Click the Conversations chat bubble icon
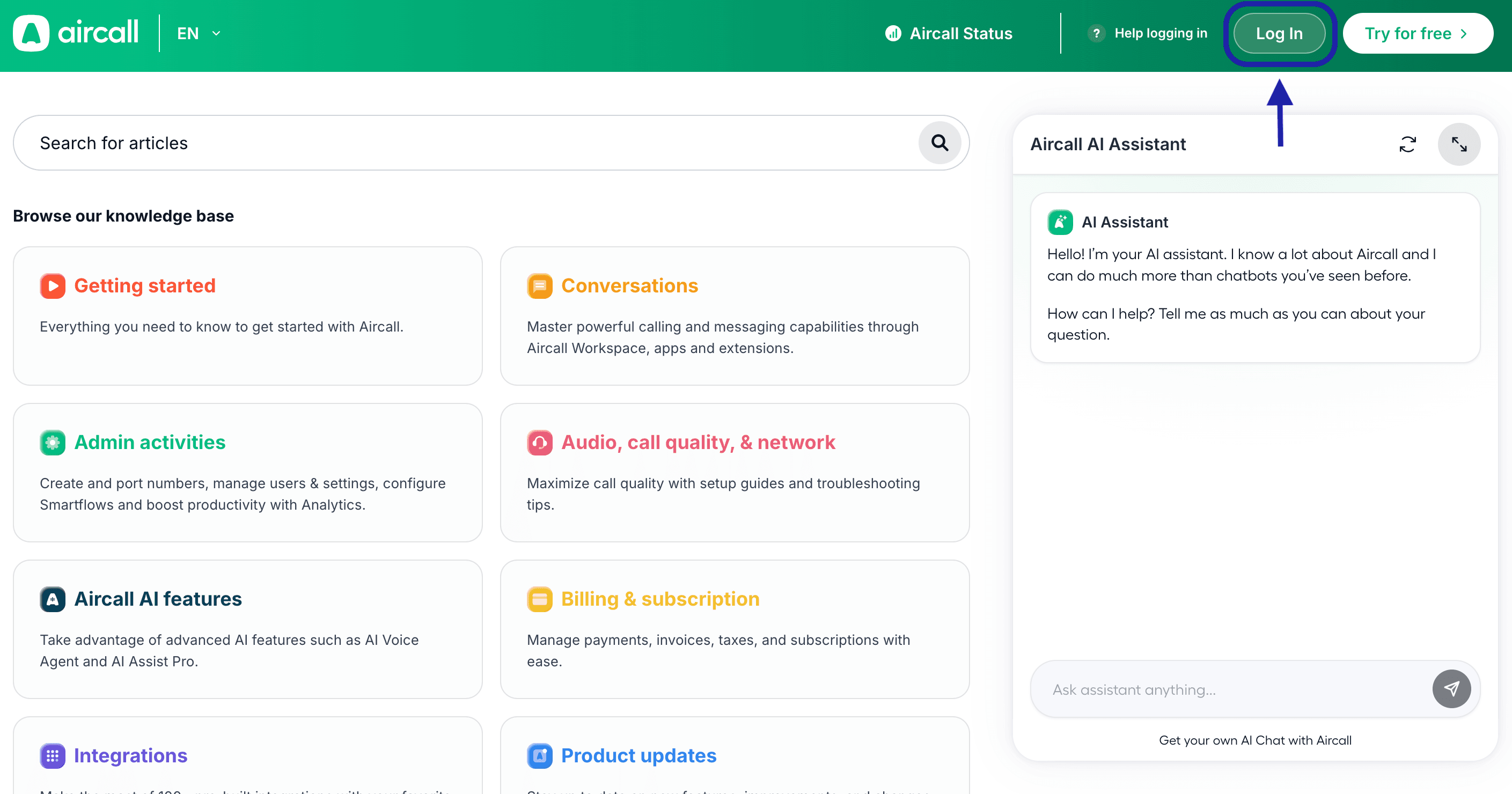The width and height of the screenshot is (1512, 794). [x=539, y=286]
